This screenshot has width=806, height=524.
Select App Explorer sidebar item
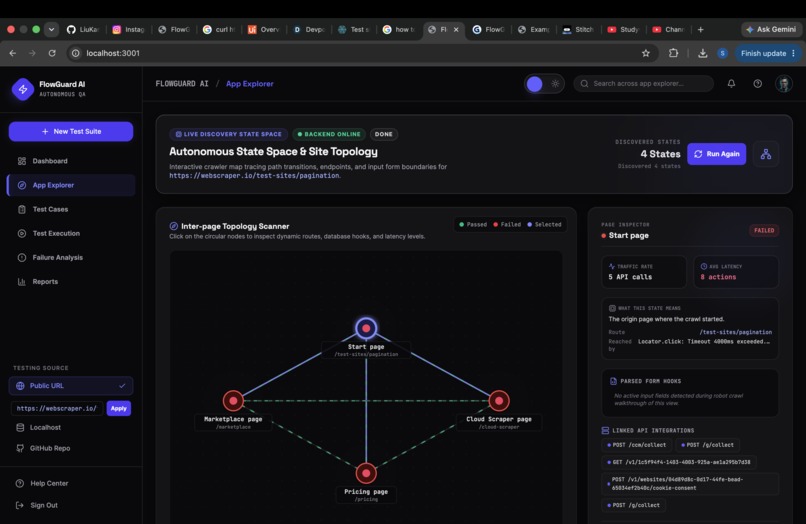tap(71, 185)
